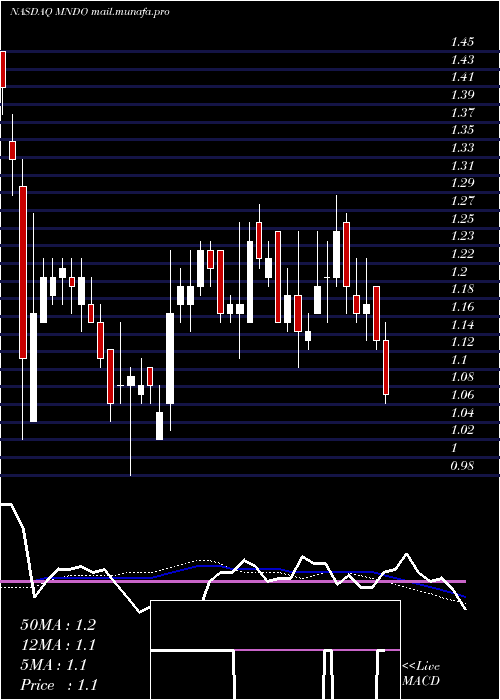500x700 pixels.
Task: Click the 1.45 price axis label
Action: (x=462, y=42)
